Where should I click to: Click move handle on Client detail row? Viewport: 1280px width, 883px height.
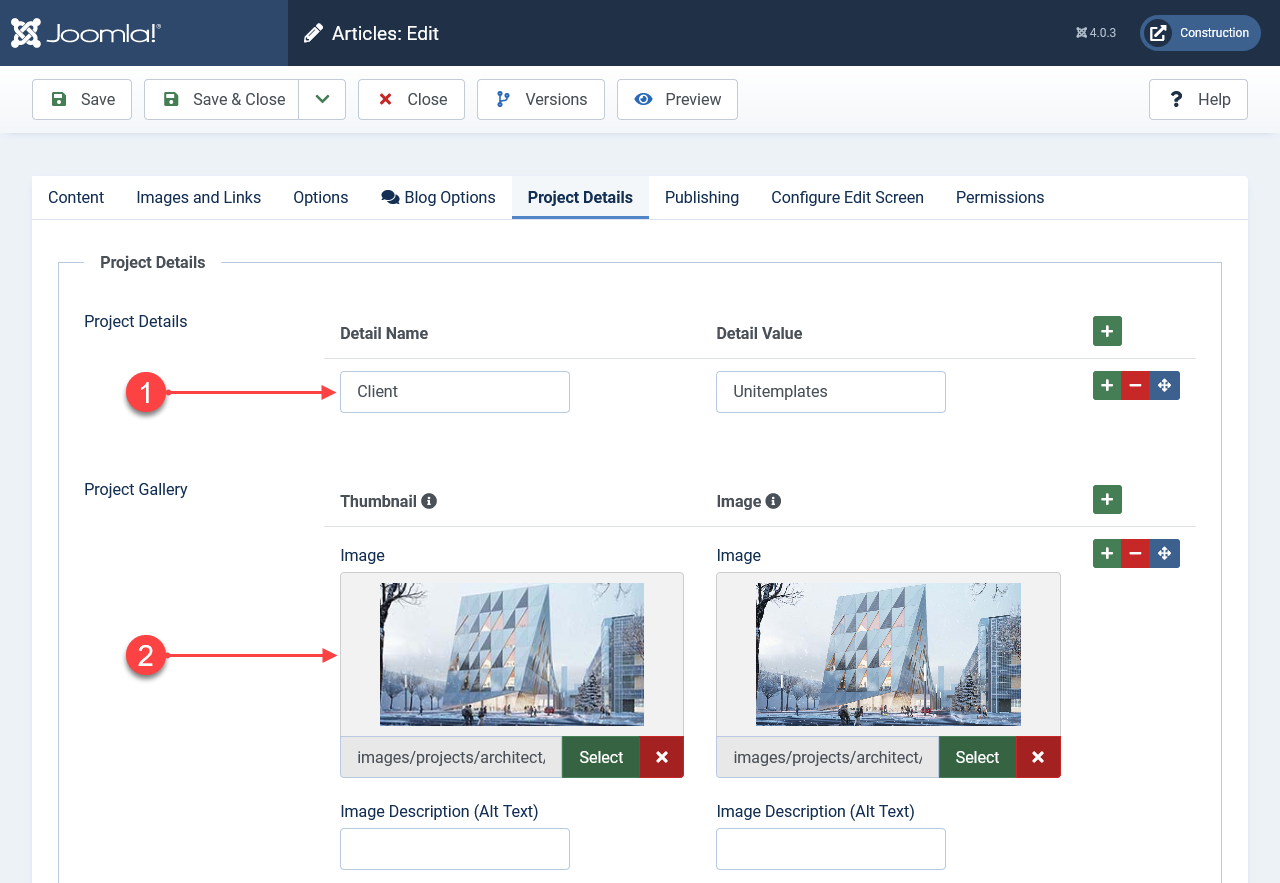point(1164,385)
